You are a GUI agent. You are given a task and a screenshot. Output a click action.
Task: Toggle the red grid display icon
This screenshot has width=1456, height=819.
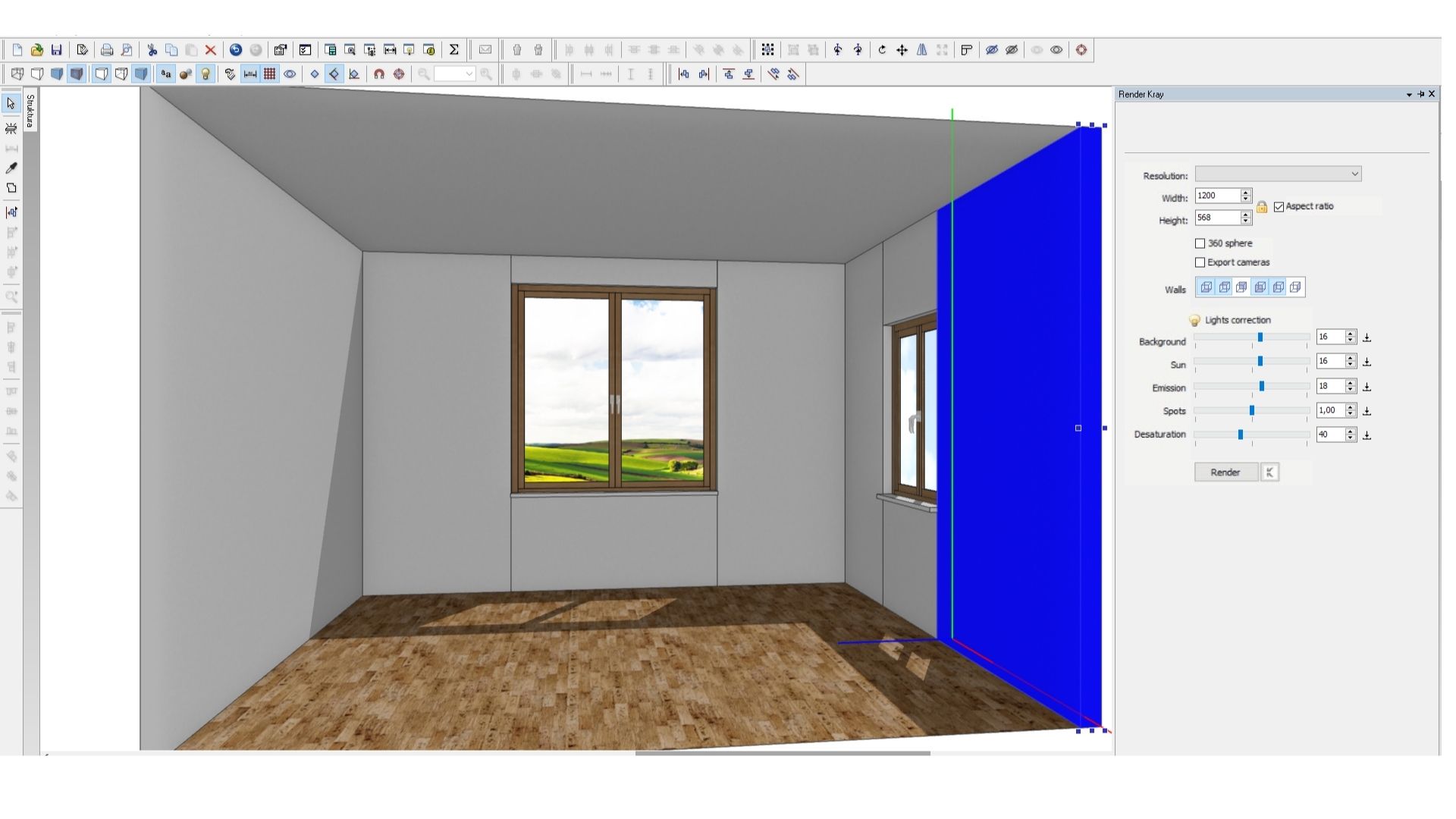pyautogui.click(x=269, y=74)
